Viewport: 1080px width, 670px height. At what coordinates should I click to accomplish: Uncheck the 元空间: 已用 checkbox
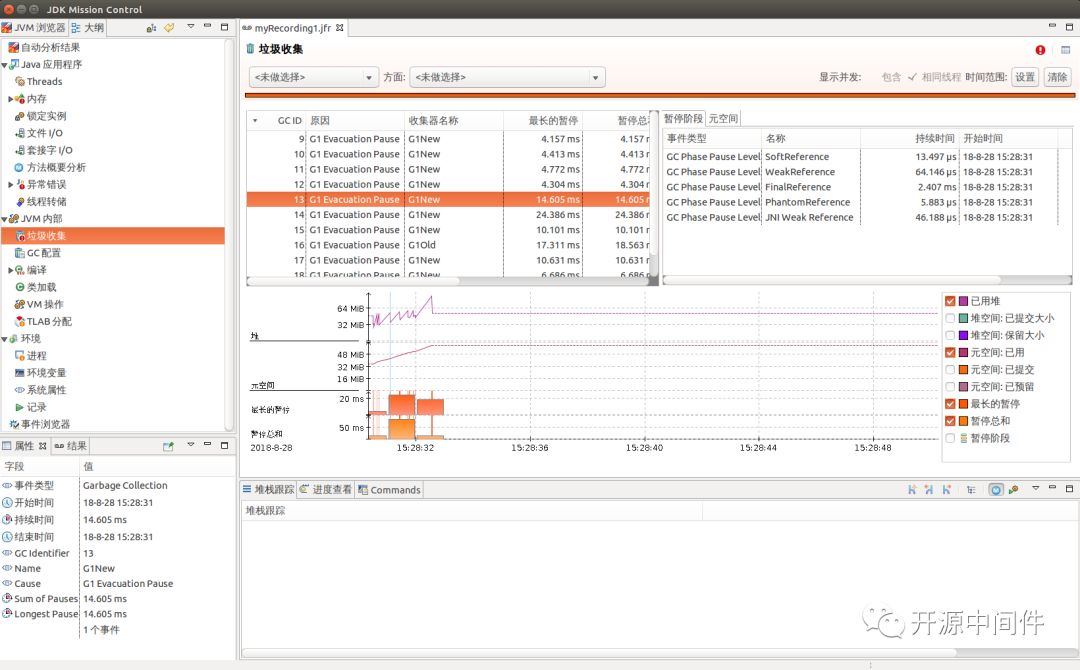point(951,353)
